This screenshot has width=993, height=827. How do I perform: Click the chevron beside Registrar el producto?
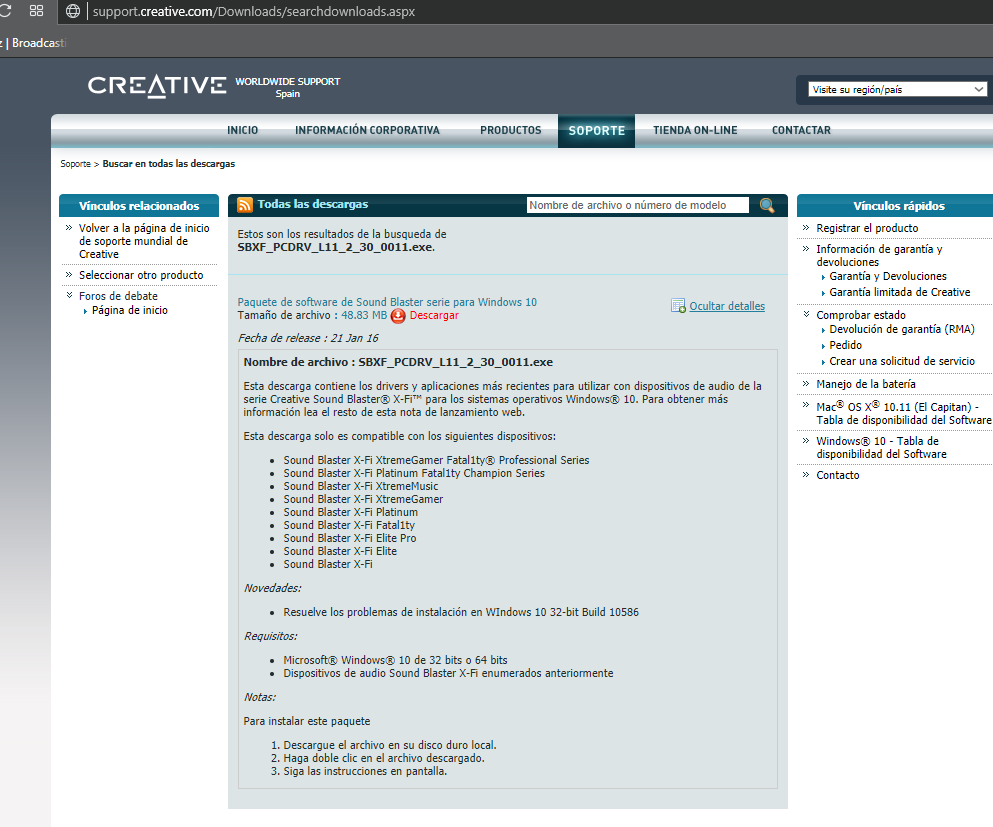coord(806,227)
